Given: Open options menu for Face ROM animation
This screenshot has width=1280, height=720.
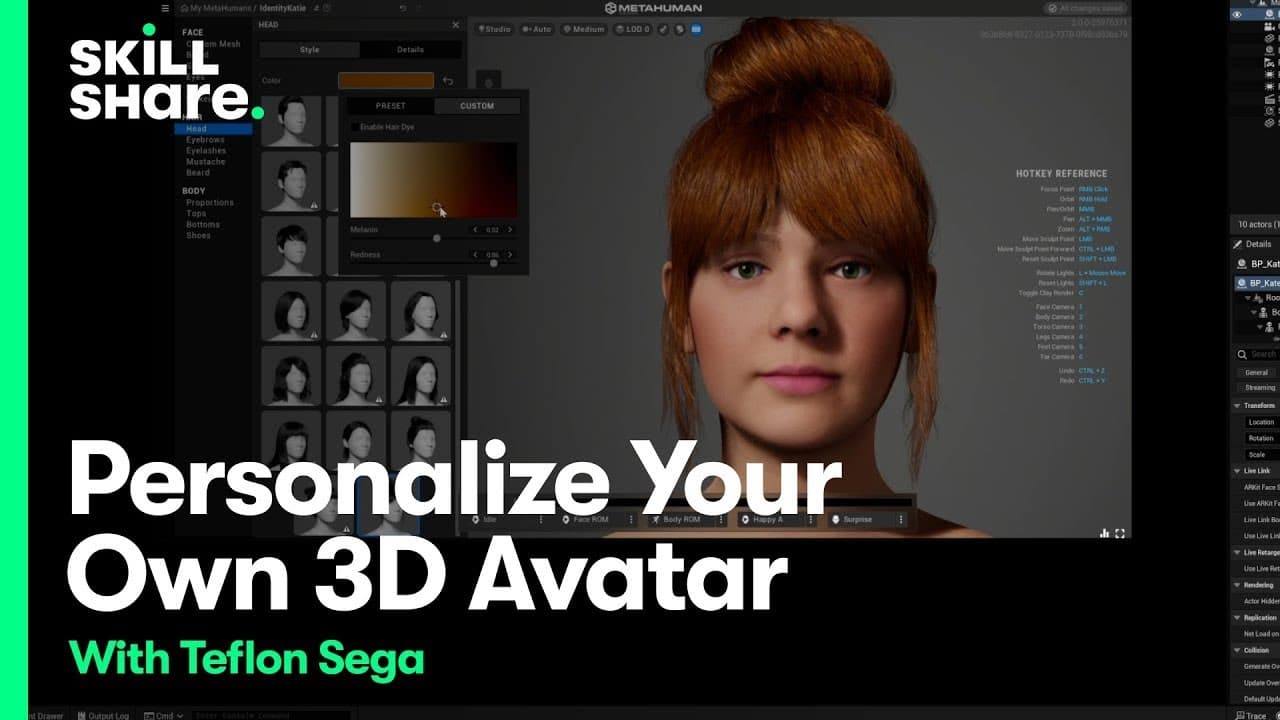Looking at the screenshot, I should click(x=631, y=520).
